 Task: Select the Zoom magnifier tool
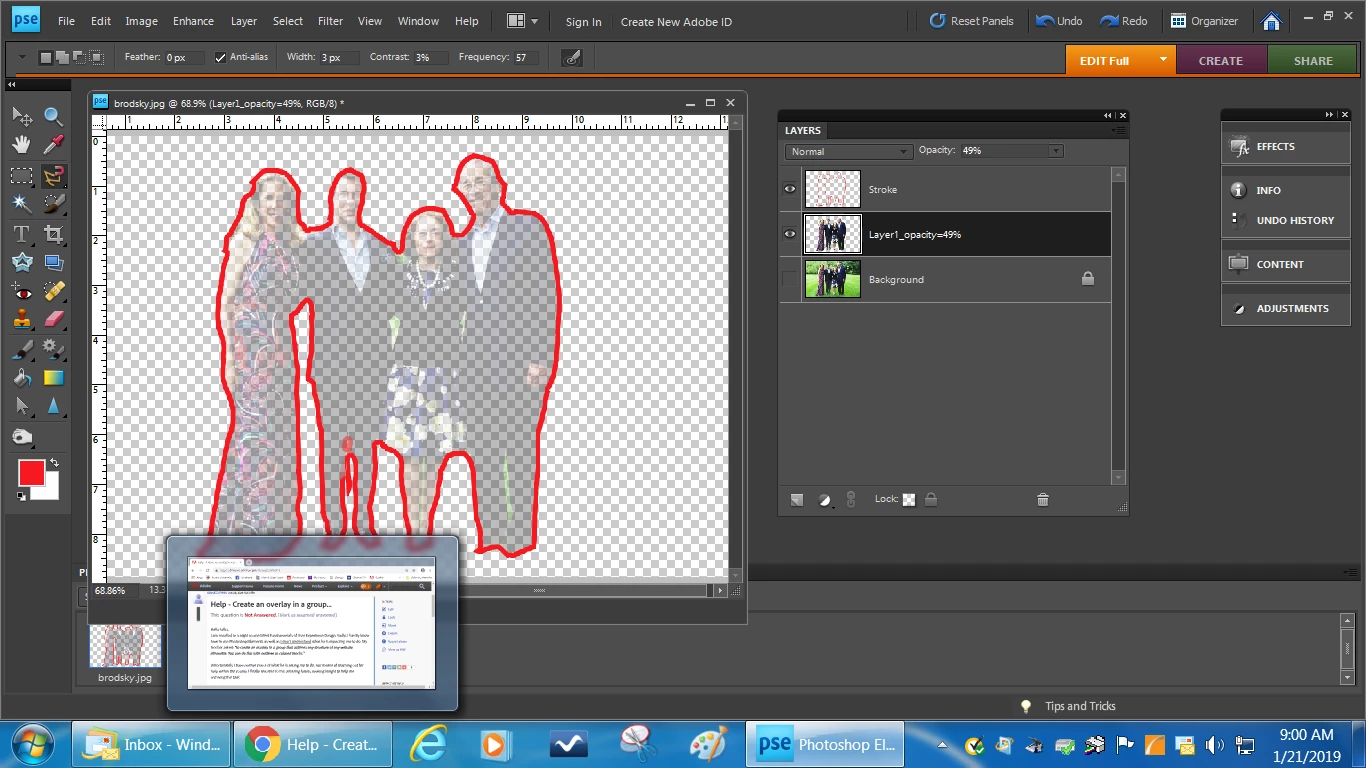[53, 116]
